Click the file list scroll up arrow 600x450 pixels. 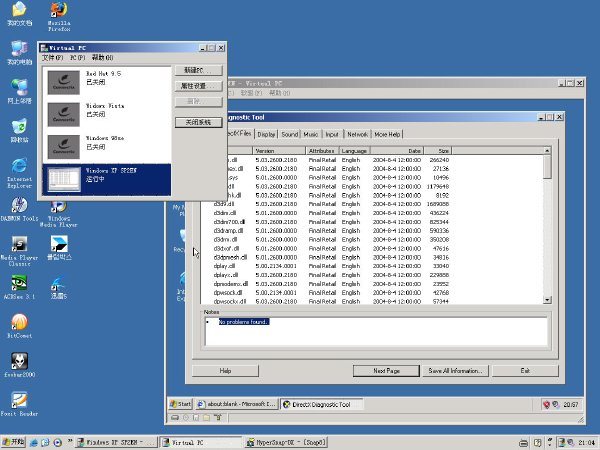point(547,151)
